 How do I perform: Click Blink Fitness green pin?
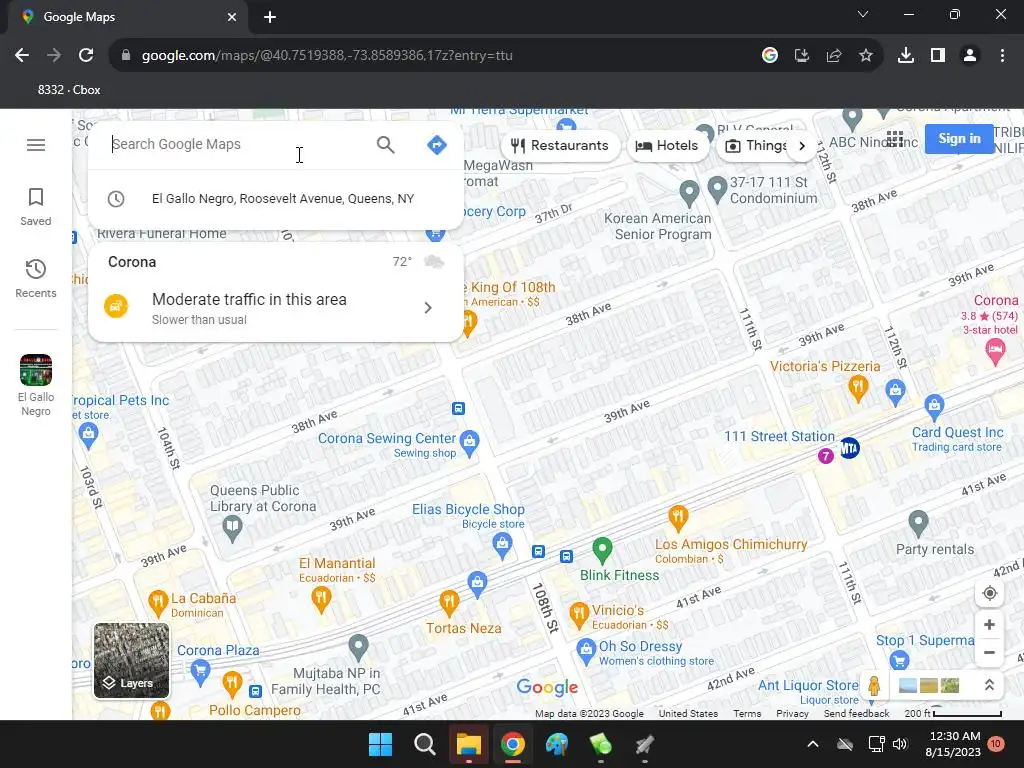(x=601, y=550)
